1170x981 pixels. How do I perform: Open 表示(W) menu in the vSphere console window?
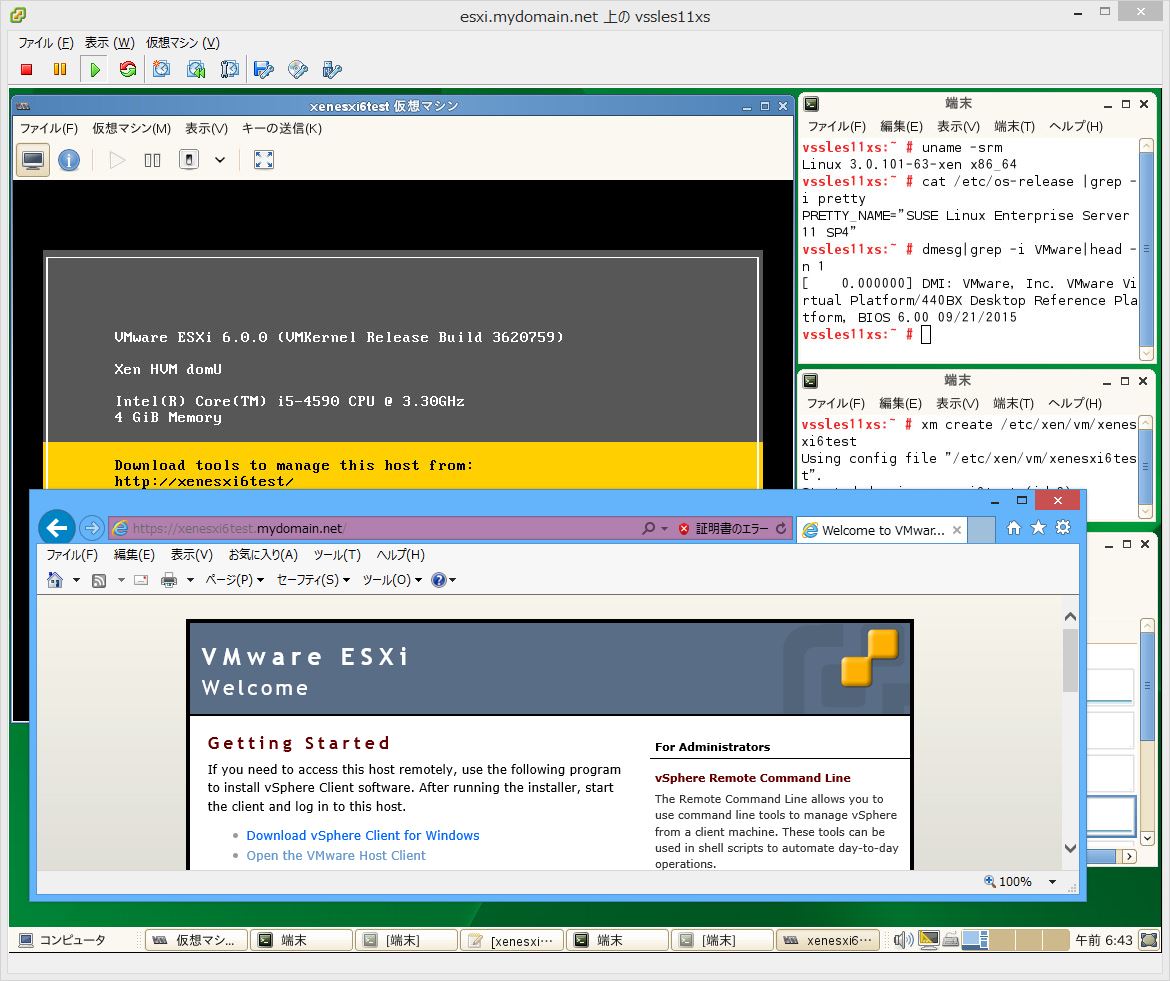[x=109, y=43]
